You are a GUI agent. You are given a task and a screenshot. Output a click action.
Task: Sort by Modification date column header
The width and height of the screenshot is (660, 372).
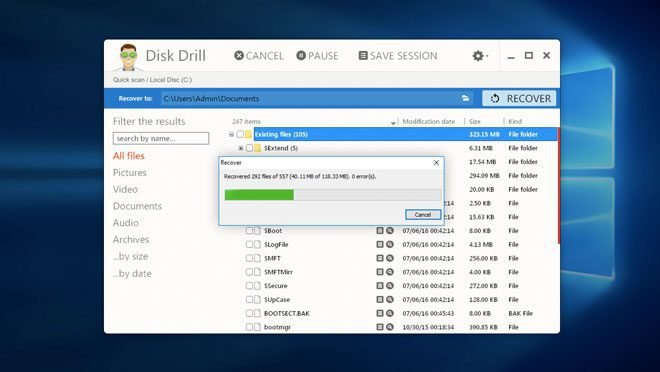click(428, 122)
